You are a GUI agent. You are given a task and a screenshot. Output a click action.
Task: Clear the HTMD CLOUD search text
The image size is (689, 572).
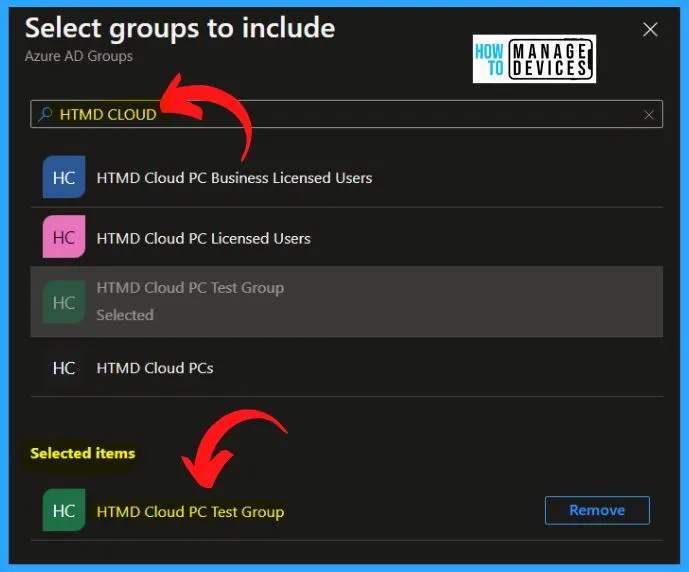[x=649, y=115]
